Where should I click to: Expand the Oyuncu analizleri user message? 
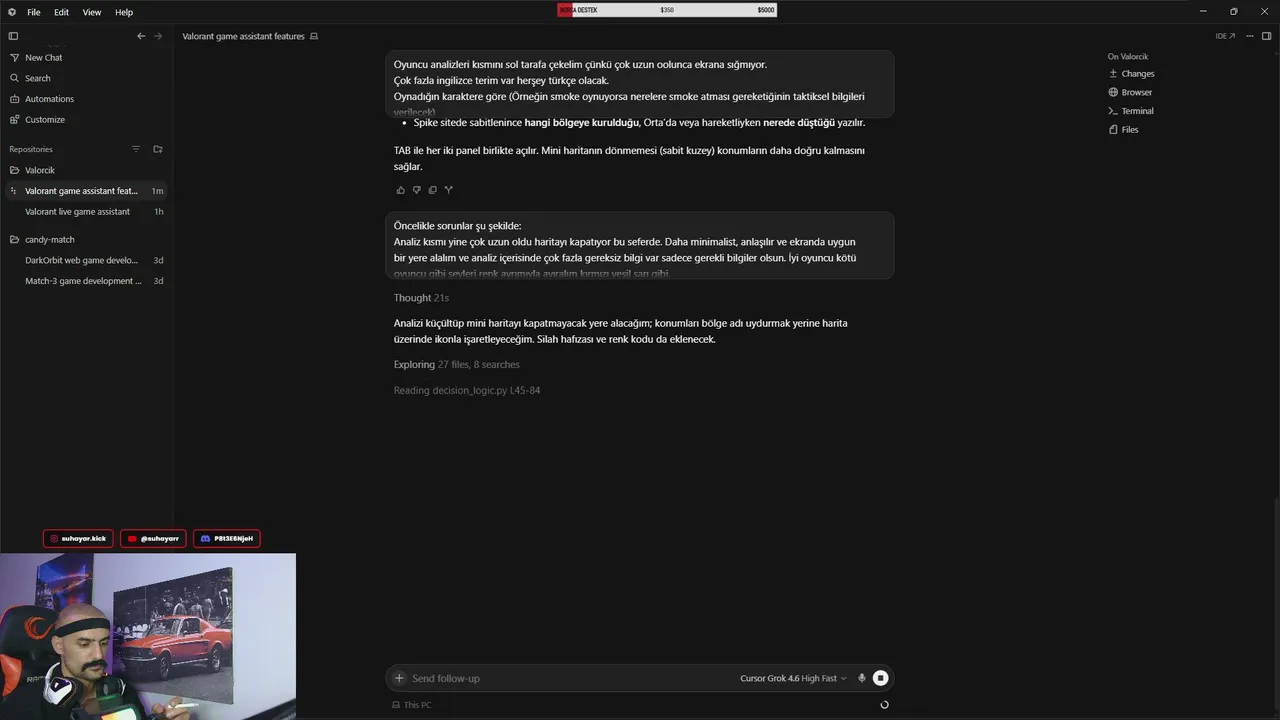point(640,84)
